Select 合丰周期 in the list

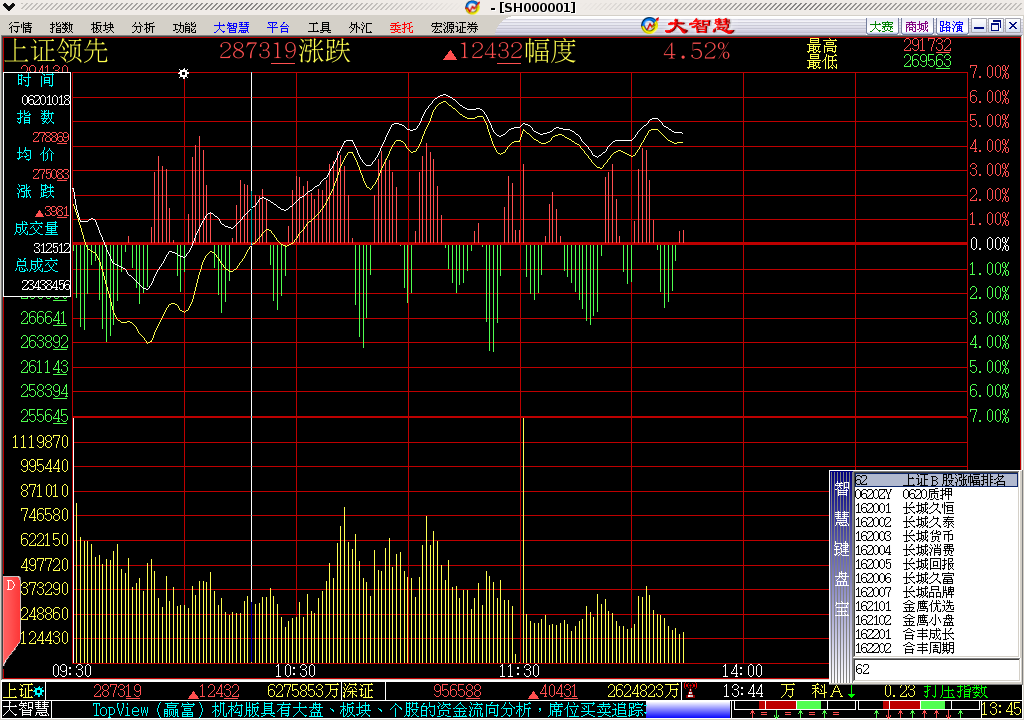pos(936,649)
